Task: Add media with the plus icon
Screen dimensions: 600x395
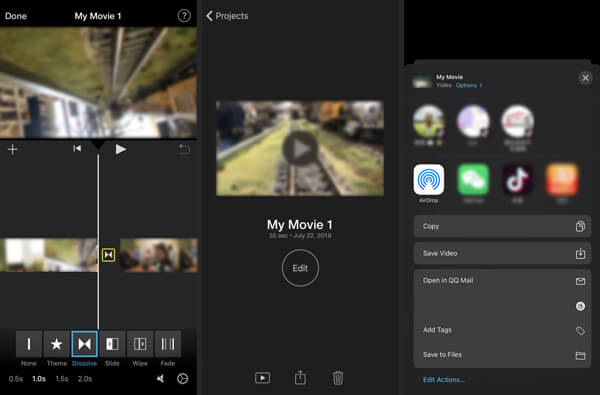Action: click(x=13, y=149)
